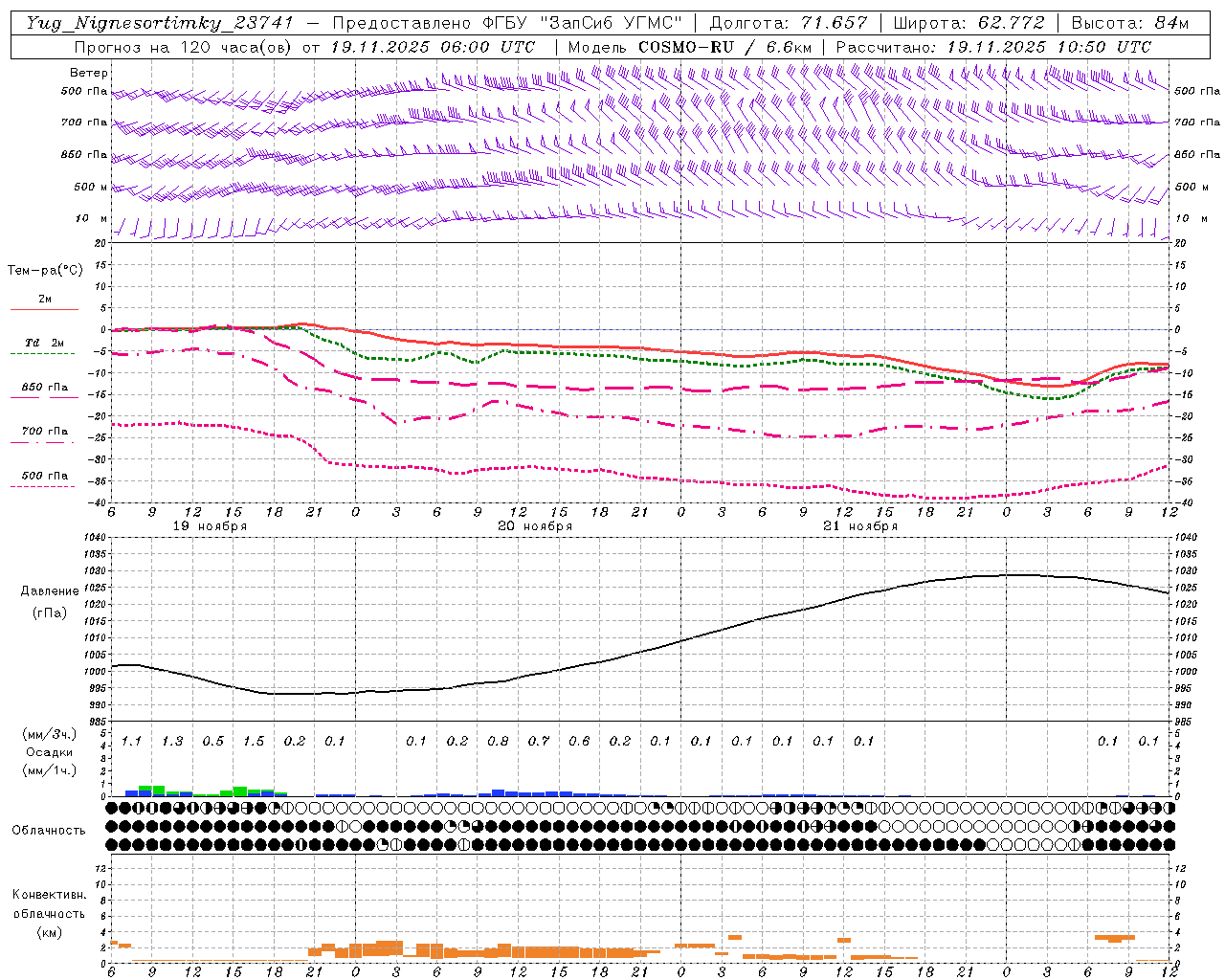The width and height of the screenshot is (1225, 980).
Task: Click the '(мм/1ч.)' precipitation unit label
Action: [x=50, y=770]
